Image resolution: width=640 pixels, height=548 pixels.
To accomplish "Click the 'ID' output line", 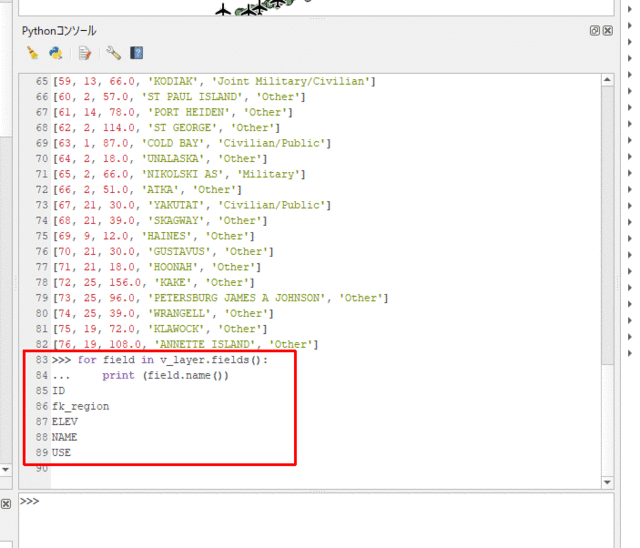I will pos(58,391).
